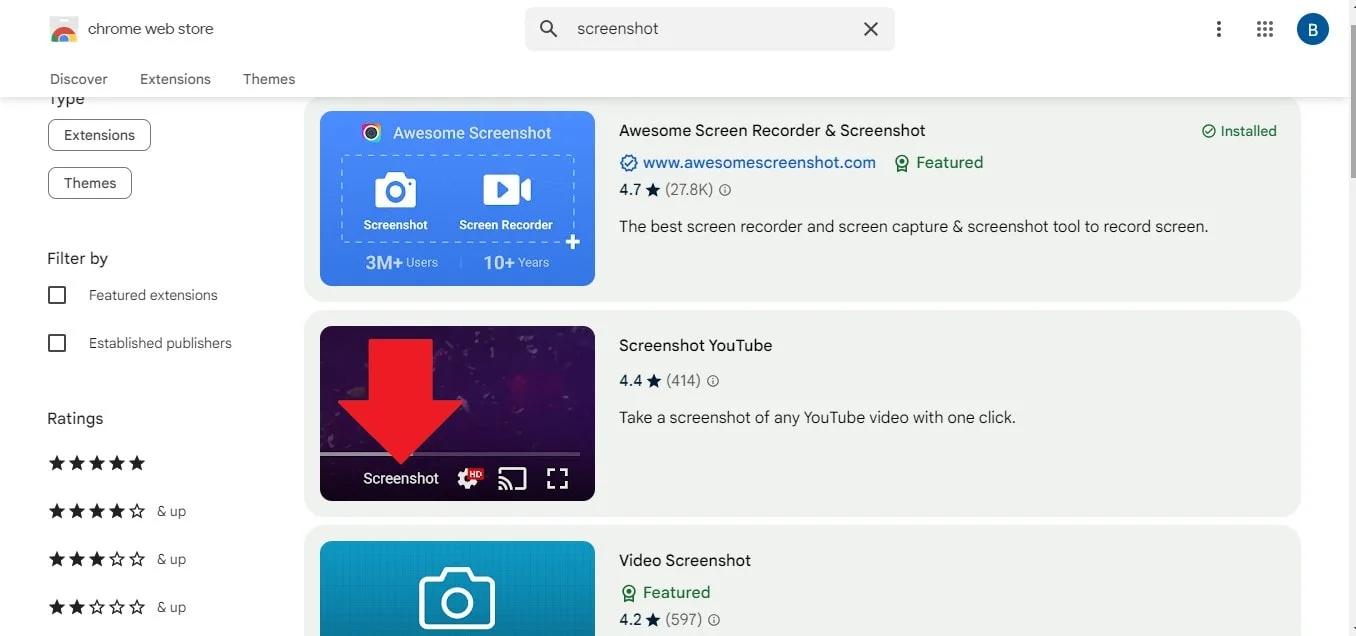Select the three stars & up filter
This screenshot has width=1356, height=636.
pyautogui.click(x=117, y=559)
